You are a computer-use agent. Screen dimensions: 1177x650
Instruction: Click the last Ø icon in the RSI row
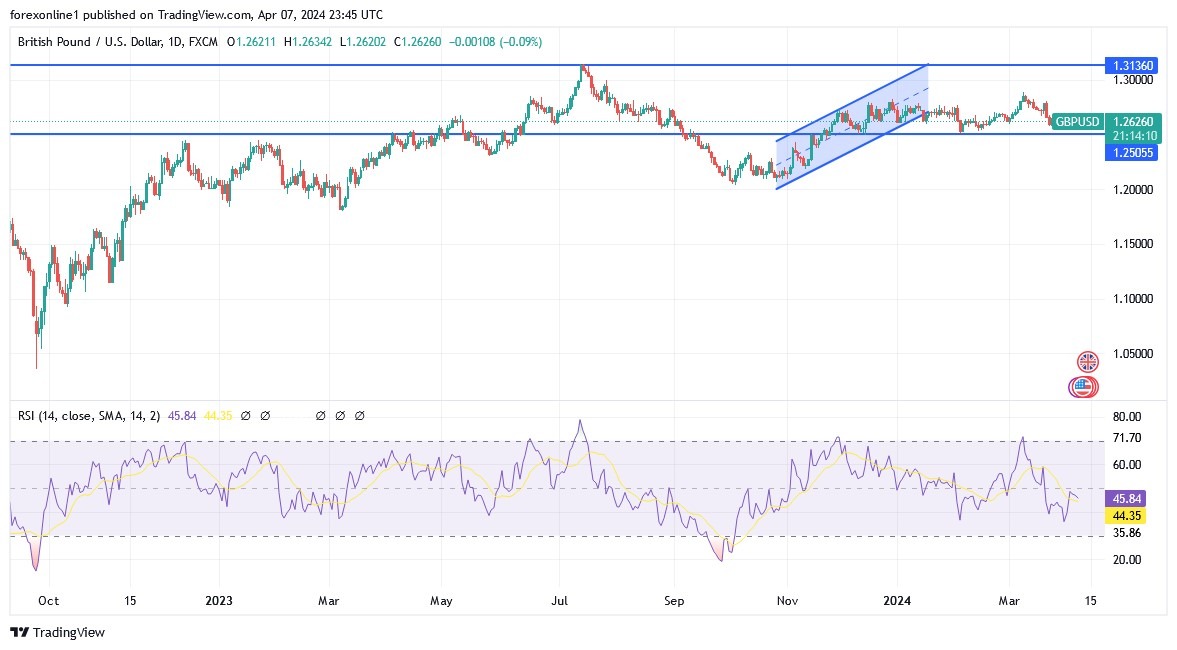(358, 415)
